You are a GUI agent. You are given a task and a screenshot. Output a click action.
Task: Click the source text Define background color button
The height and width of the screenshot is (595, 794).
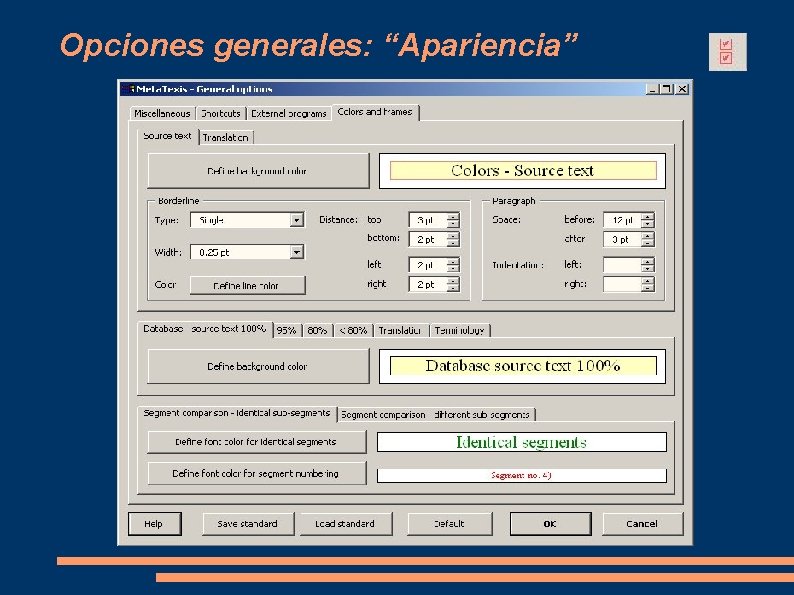(258, 171)
